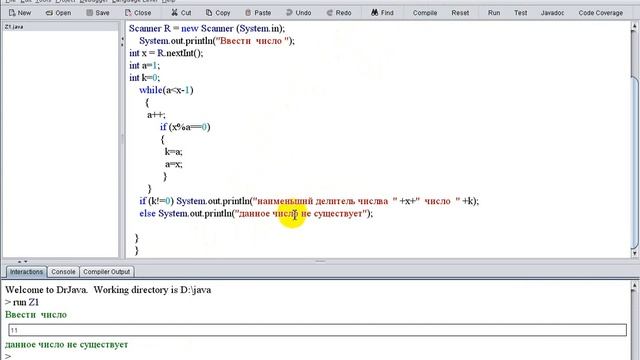Compile the program
The image size is (640, 360).
tap(425, 13)
